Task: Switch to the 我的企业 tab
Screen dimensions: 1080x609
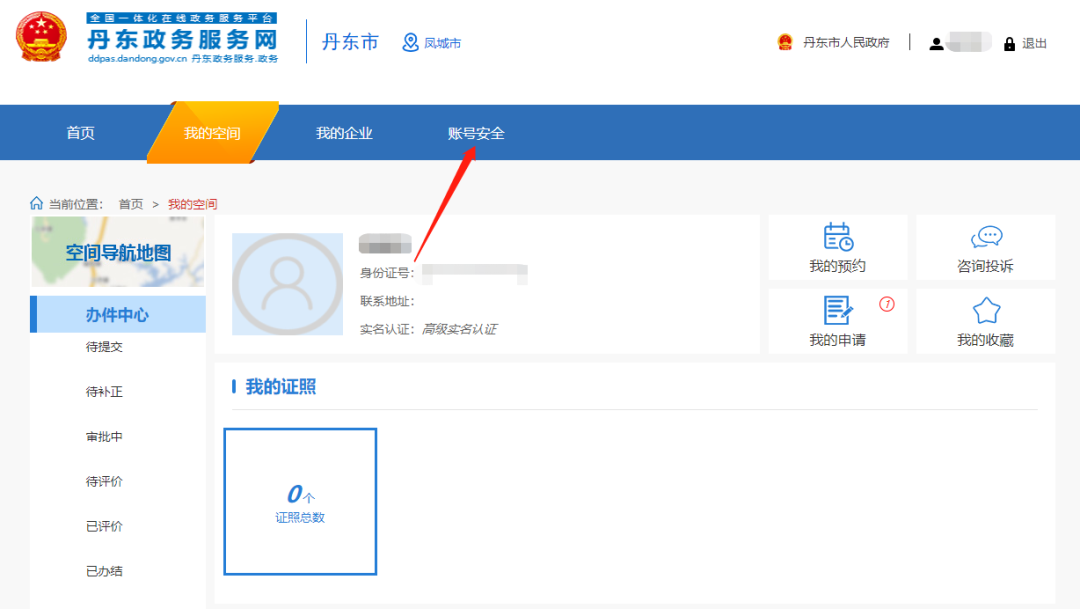Action: [x=342, y=132]
